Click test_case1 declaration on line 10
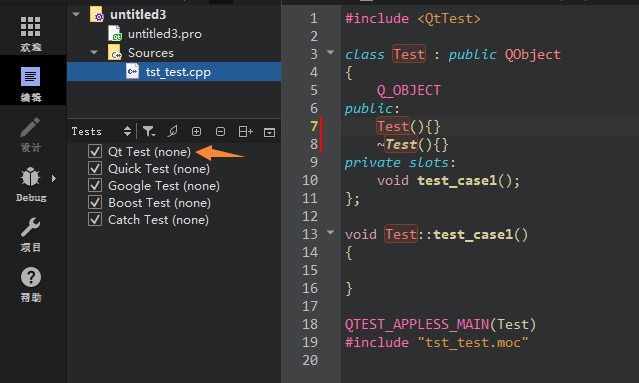The image size is (639, 383). tap(456, 180)
